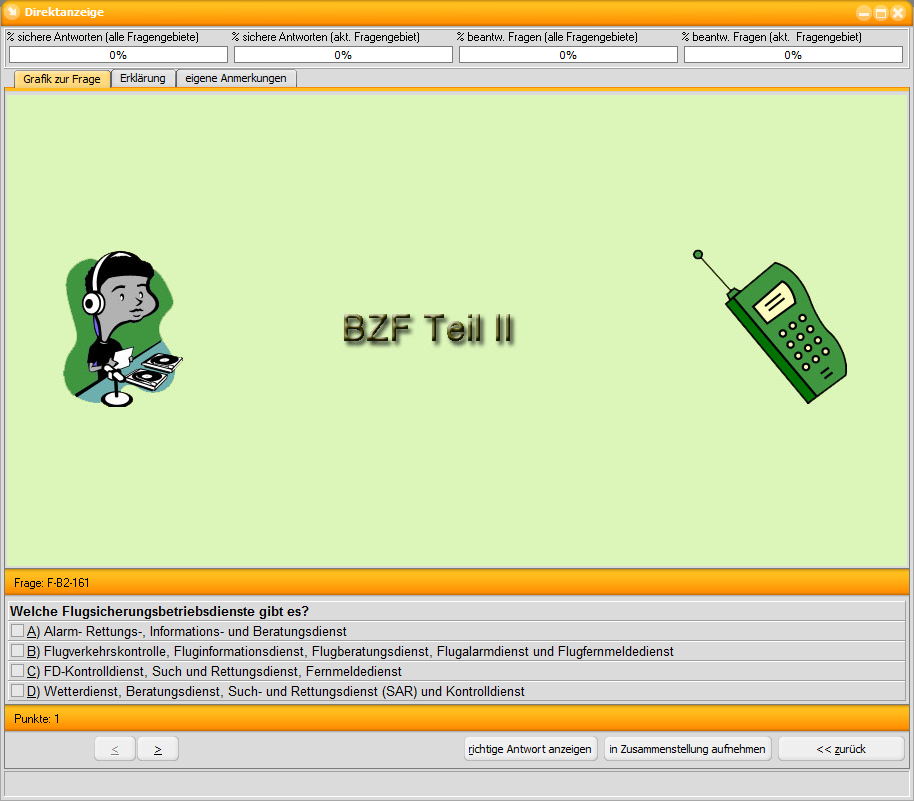Check answer D Wetterdienst, Beratungsdienst
The width and height of the screenshot is (914, 801).
pyautogui.click(x=17, y=691)
